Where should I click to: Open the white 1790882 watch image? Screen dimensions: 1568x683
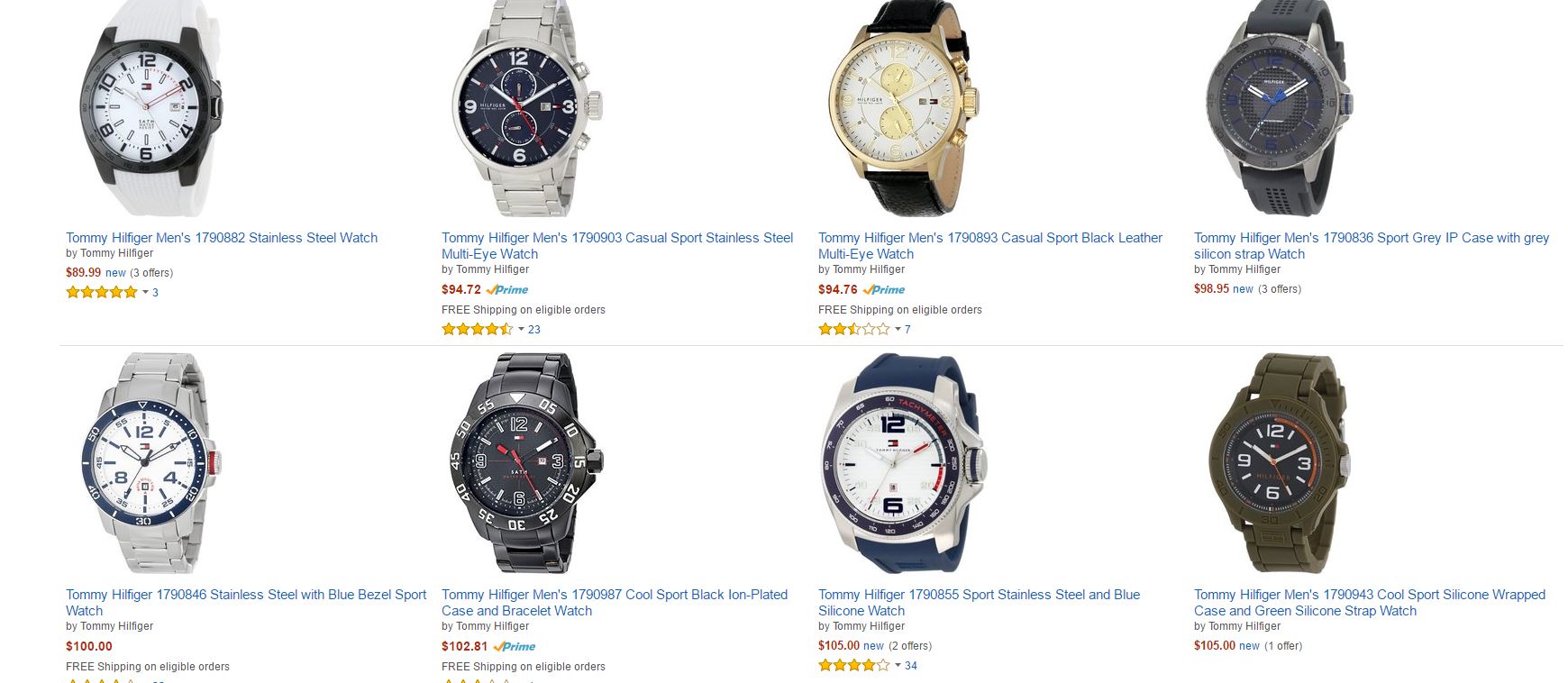click(151, 108)
